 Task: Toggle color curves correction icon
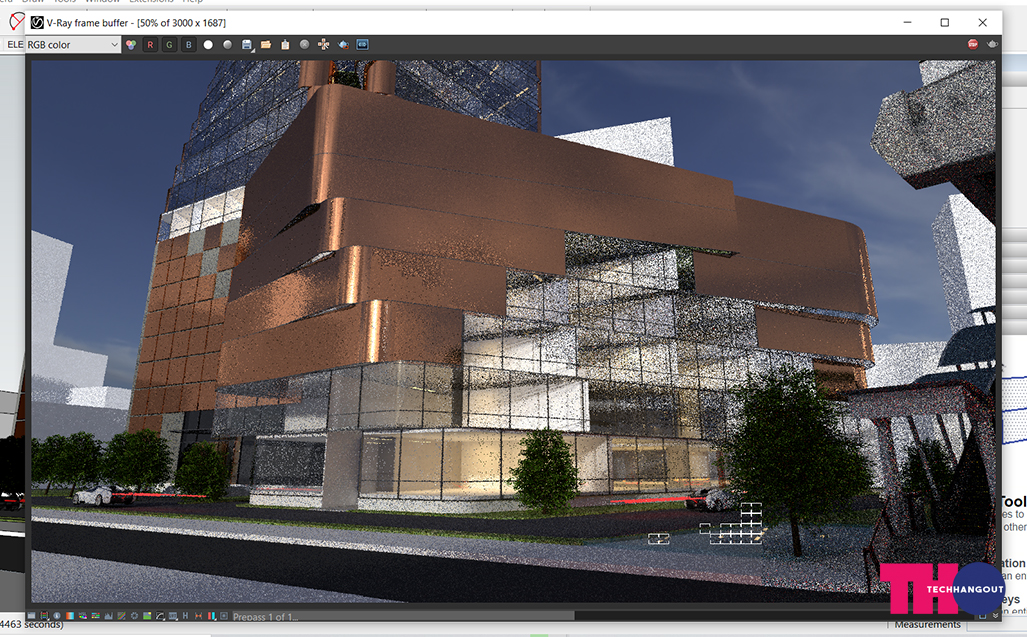[121, 616]
